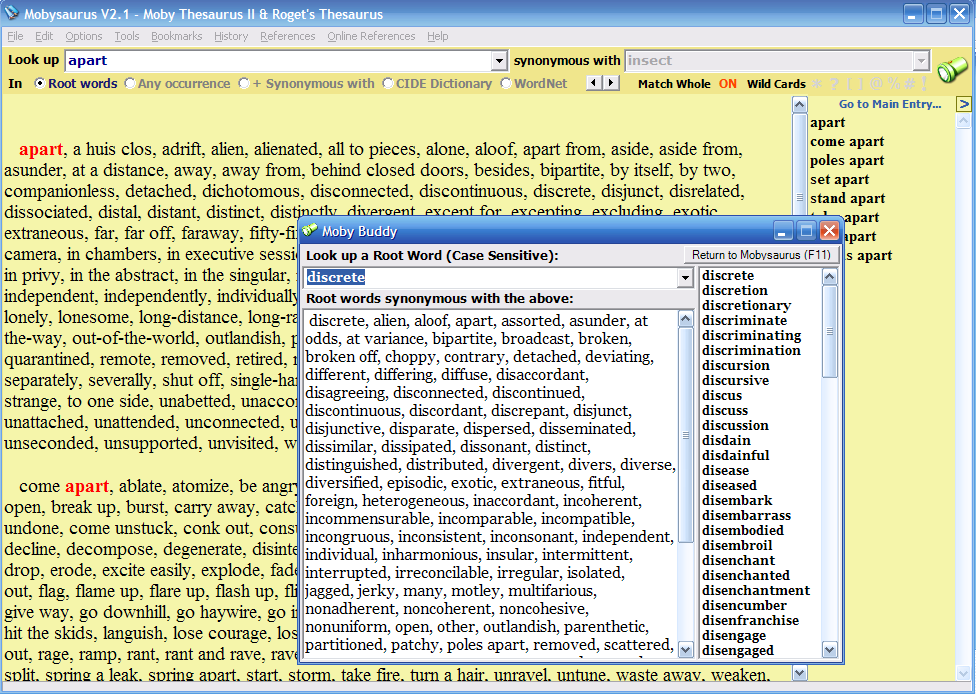Image resolution: width=976 pixels, height=694 pixels.
Task: Click the Go to Main Entry link
Action: tap(889, 104)
